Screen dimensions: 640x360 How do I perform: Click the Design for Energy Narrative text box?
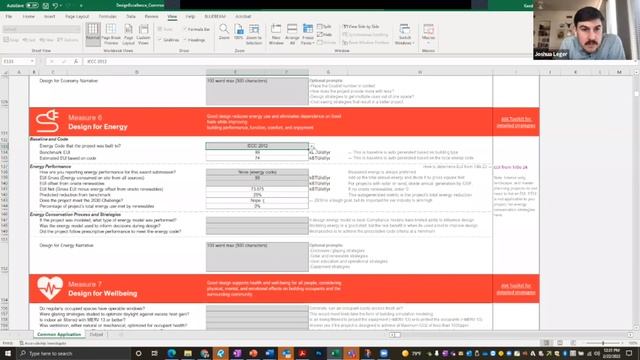[x=257, y=257]
